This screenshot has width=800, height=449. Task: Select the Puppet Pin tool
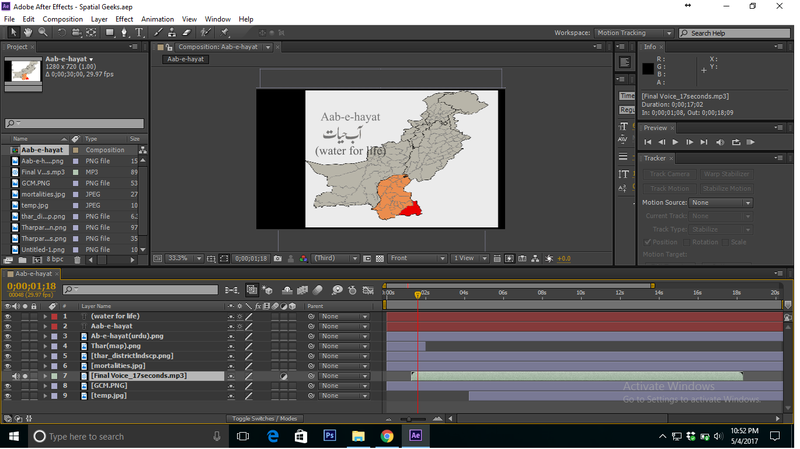tap(226, 33)
